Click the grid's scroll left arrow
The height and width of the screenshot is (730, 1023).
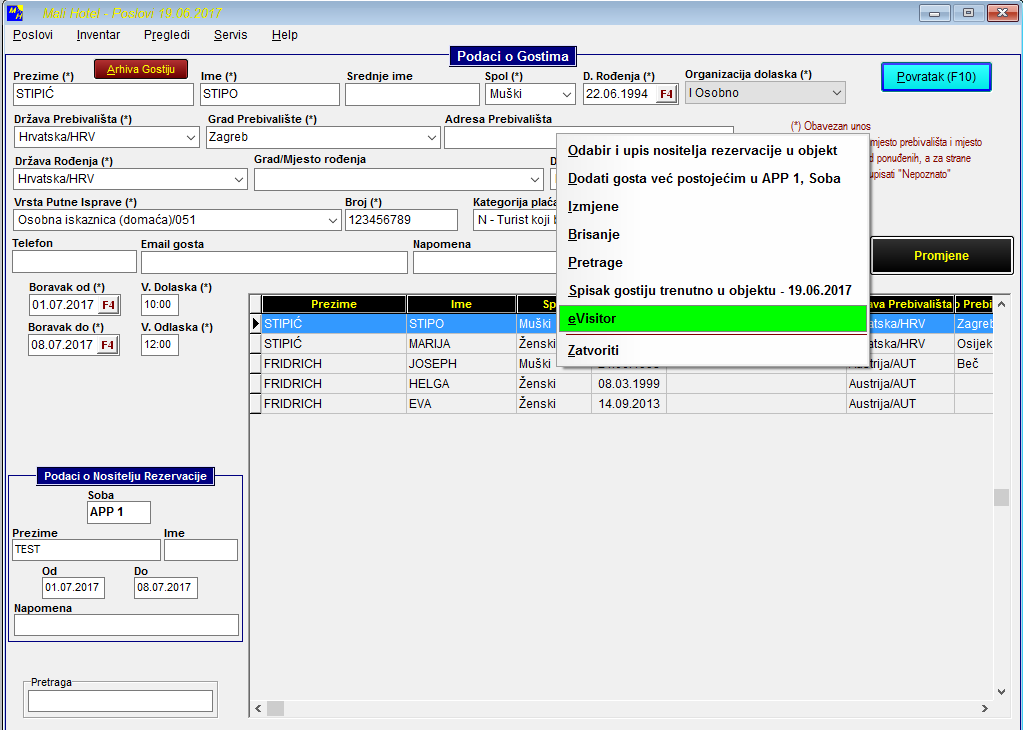click(258, 708)
